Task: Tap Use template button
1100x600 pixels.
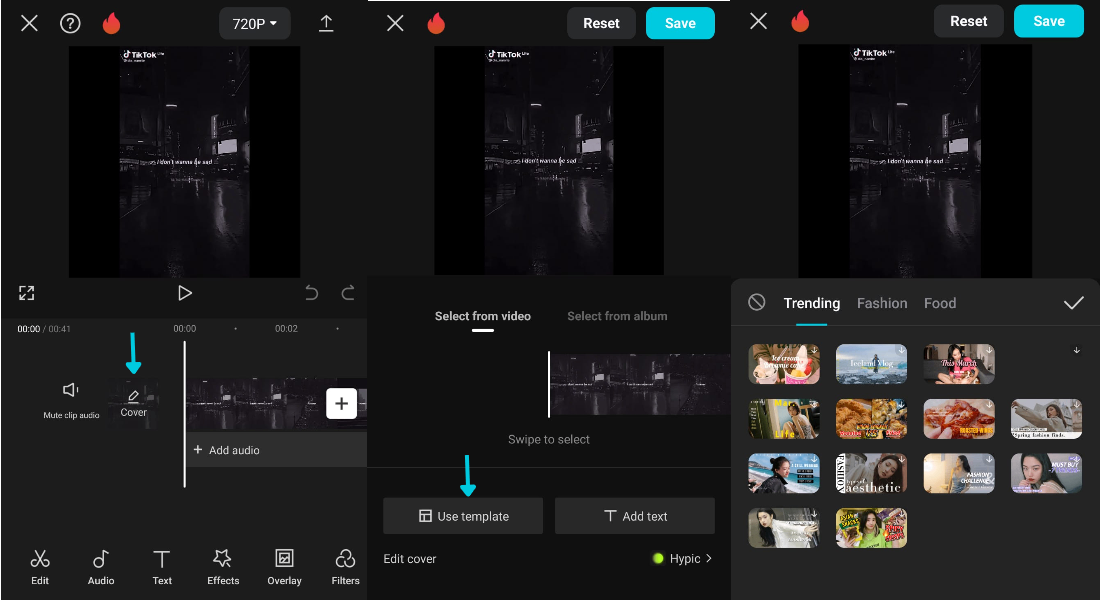Action: click(463, 516)
